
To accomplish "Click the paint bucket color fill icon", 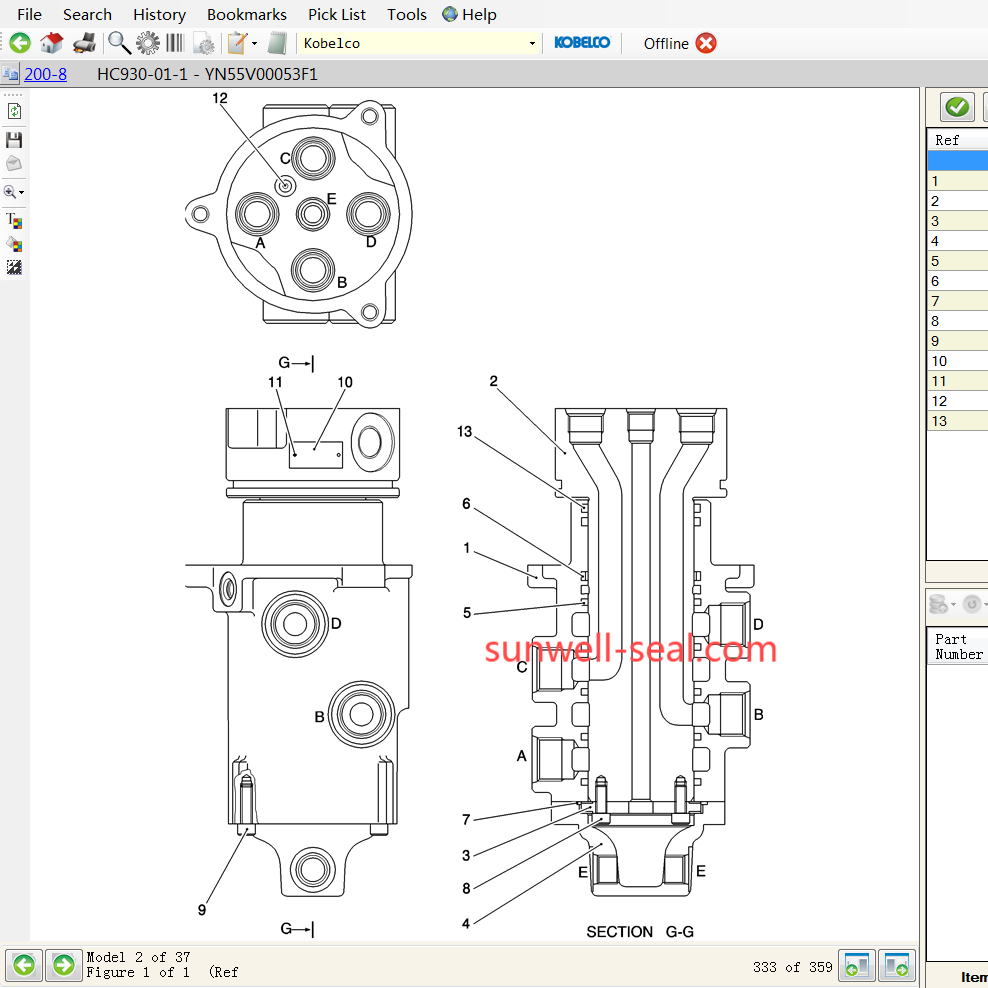I will [14, 244].
